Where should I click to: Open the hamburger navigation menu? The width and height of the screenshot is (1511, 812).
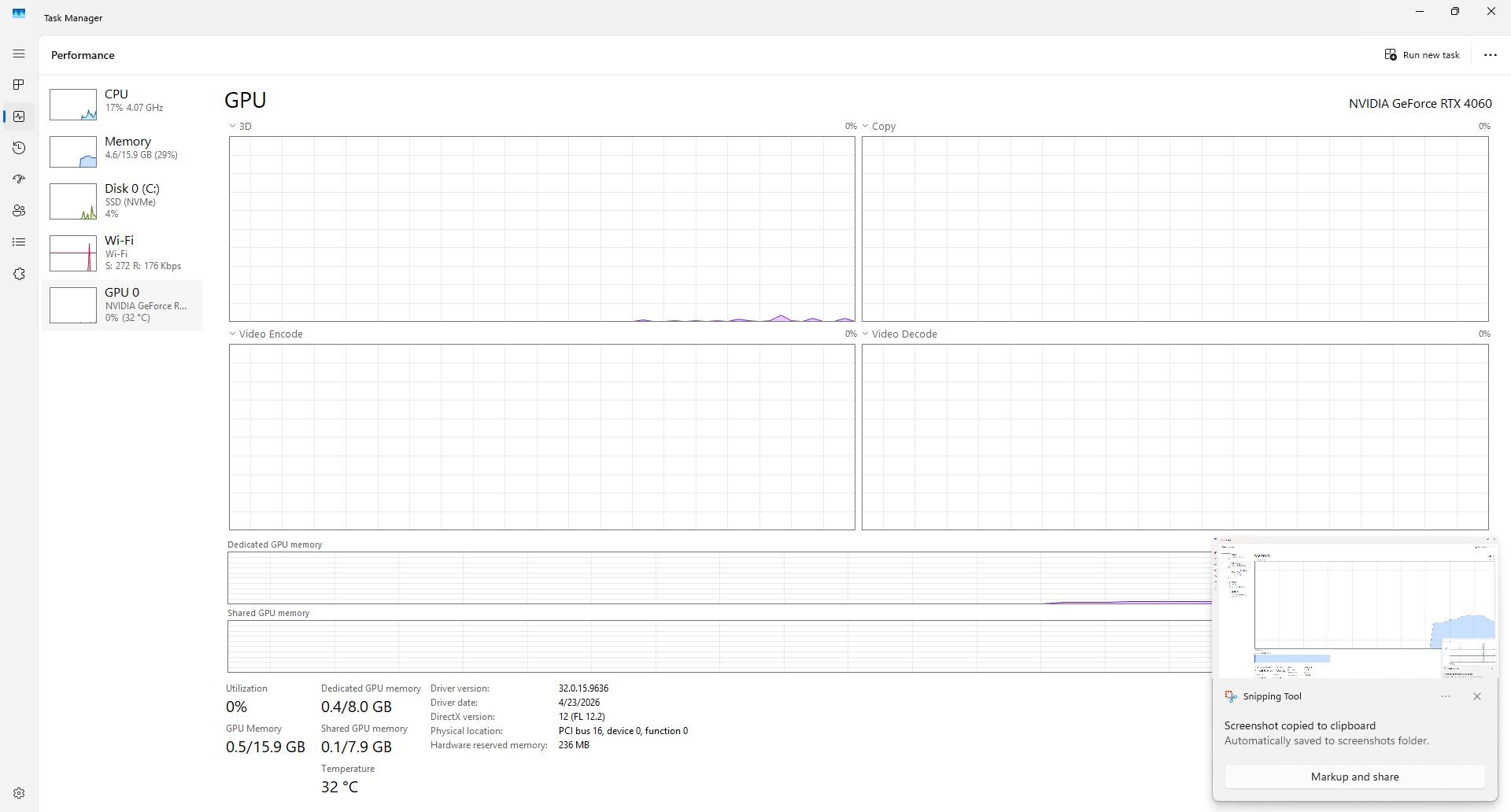tap(19, 54)
